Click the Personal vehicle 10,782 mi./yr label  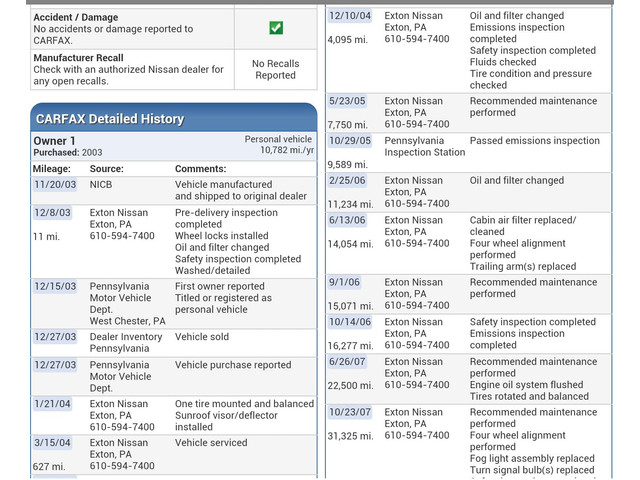click(x=279, y=145)
